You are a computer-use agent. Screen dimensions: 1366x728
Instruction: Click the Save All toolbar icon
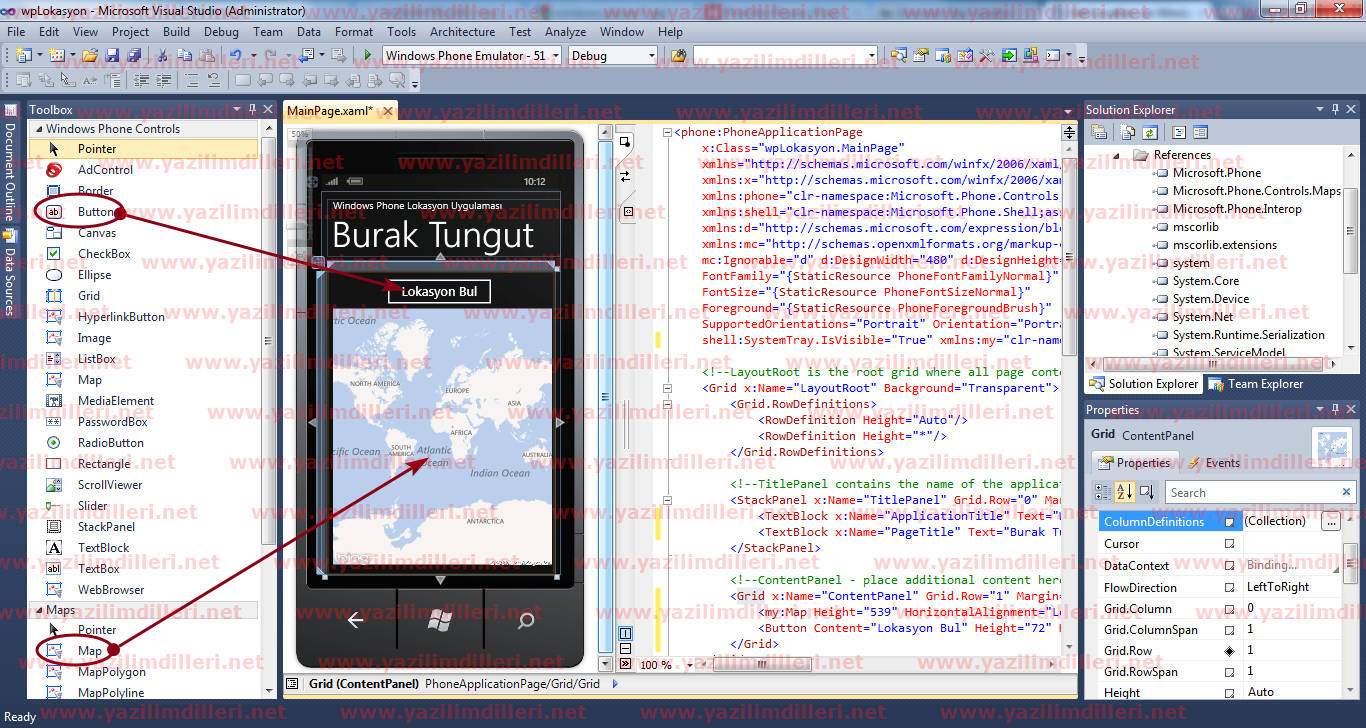(134, 56)
